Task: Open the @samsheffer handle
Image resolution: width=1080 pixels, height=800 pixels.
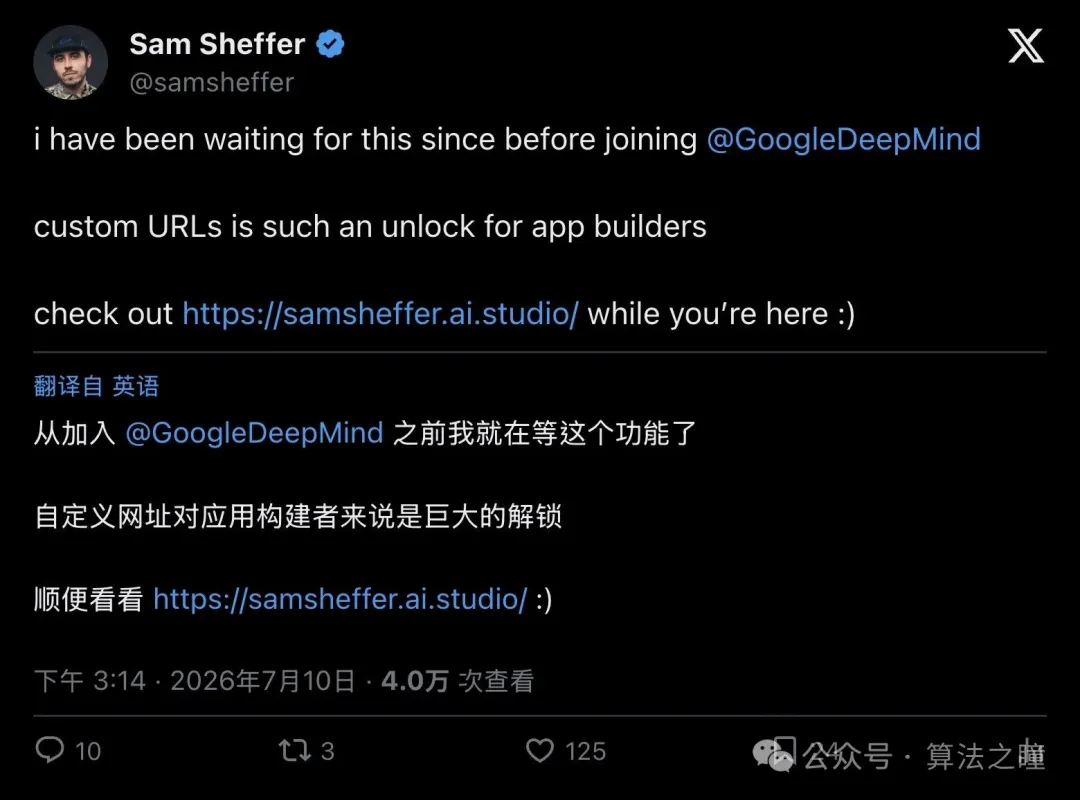Action: pos(211,82)
